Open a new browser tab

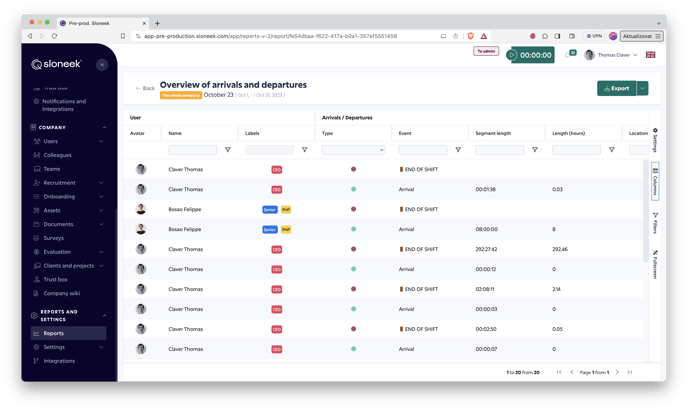[x=158, y=23]
